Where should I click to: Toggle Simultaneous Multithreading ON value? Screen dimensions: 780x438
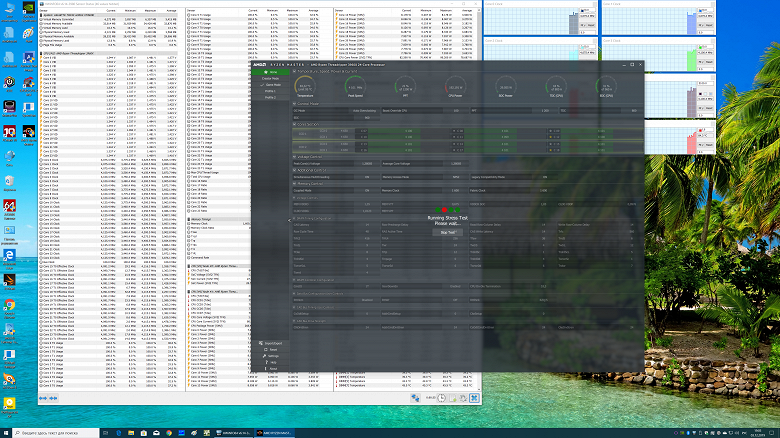pyautogui.click(x=367, y=177)
